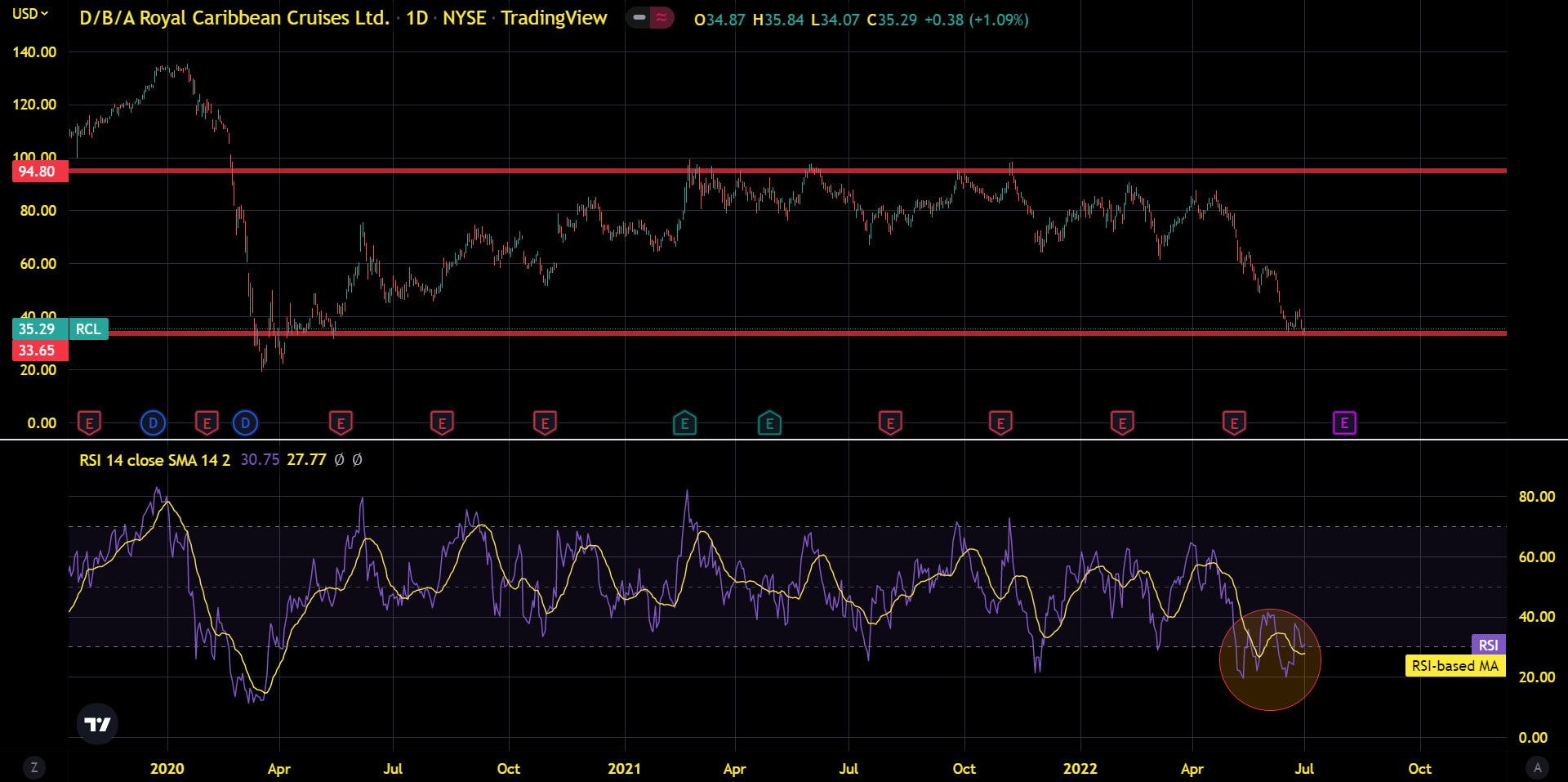Click the RCL ticker tag on the price line

(x=88, y=329)
